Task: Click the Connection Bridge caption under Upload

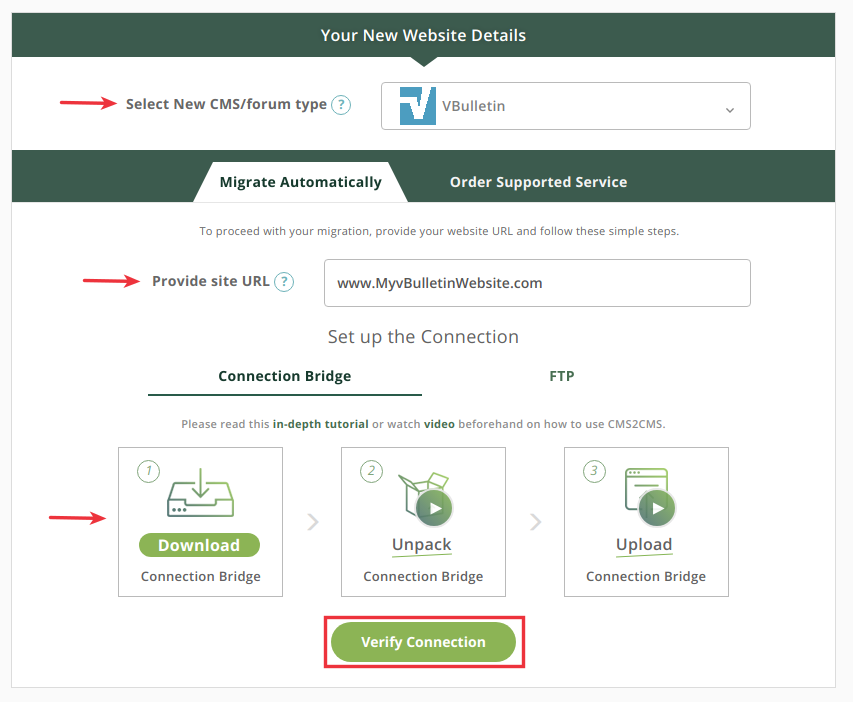Action: (646, 576)
